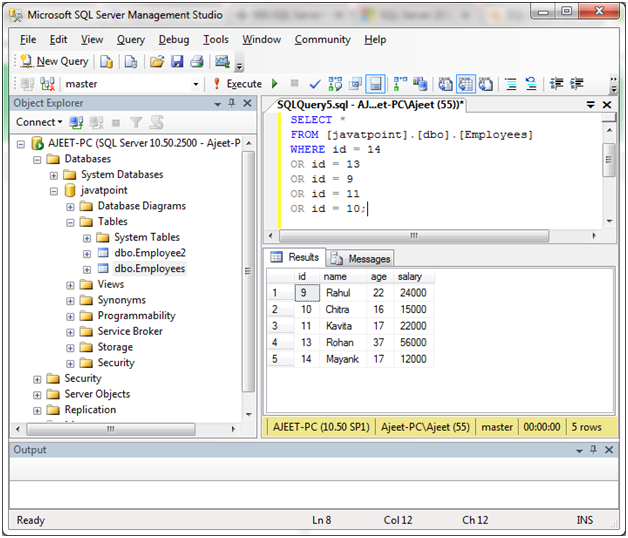Toggle Results to Grid mode
The image size is (628, 538).
click(x=466, y=84)
